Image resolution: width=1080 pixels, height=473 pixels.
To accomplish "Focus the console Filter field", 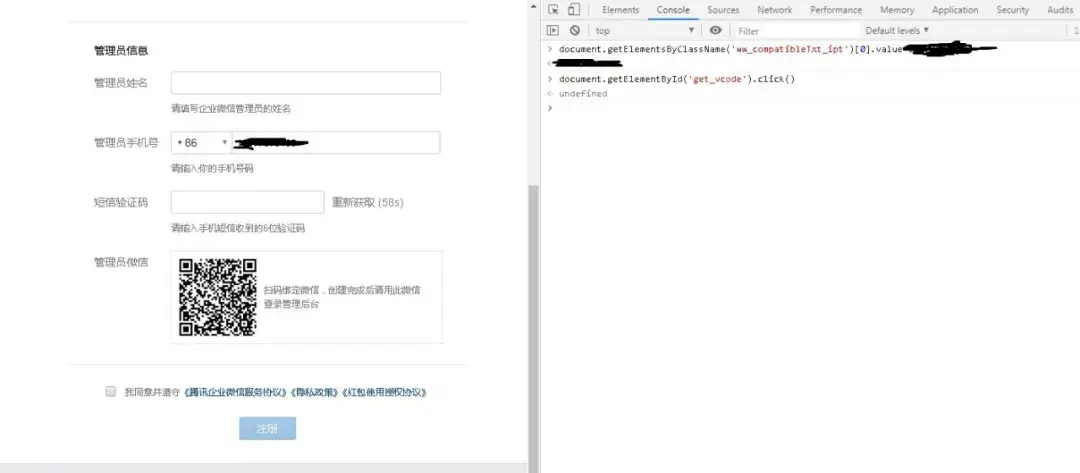I will pos(796,31).
